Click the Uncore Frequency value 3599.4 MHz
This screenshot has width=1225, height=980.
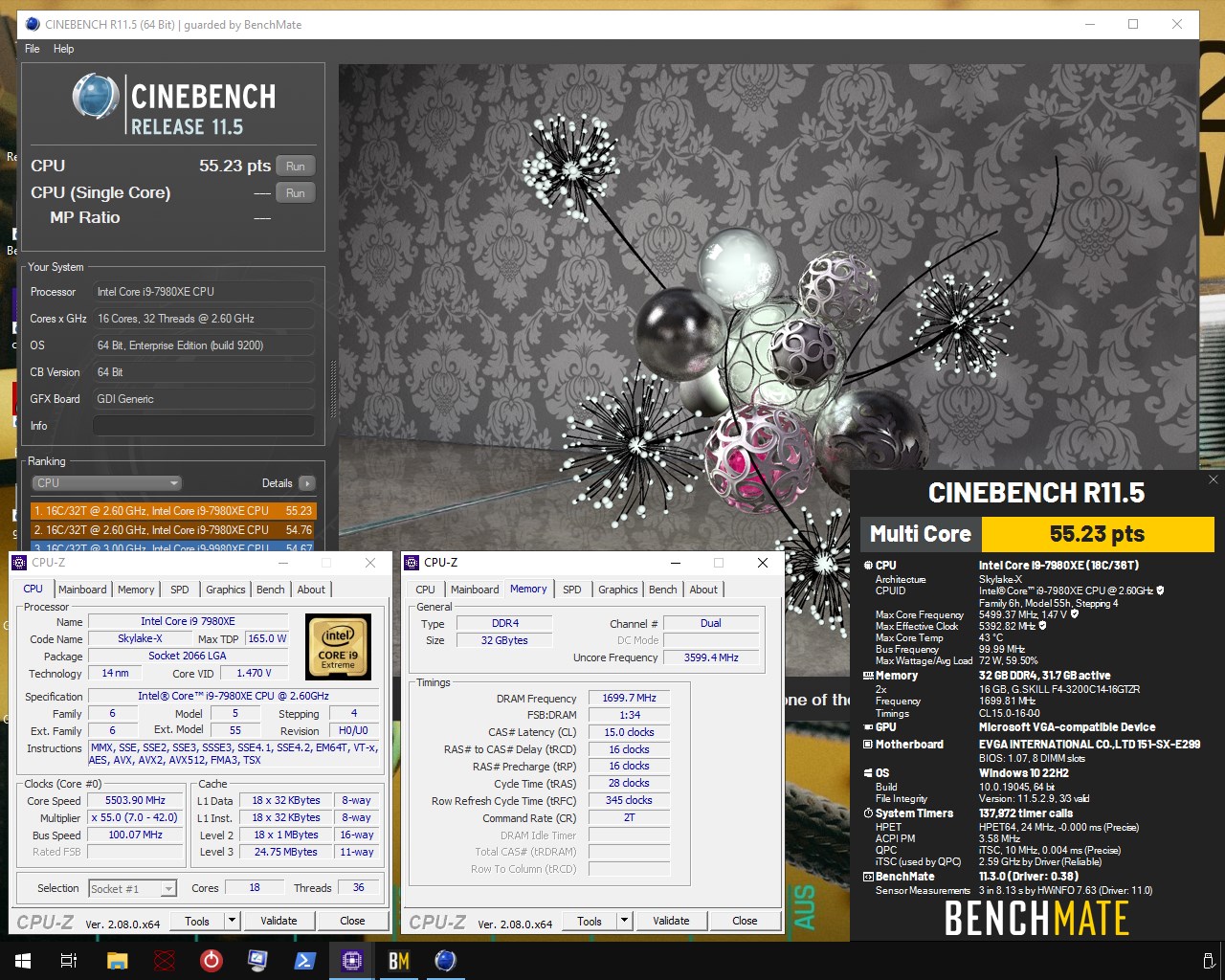[x=711, y=657]
